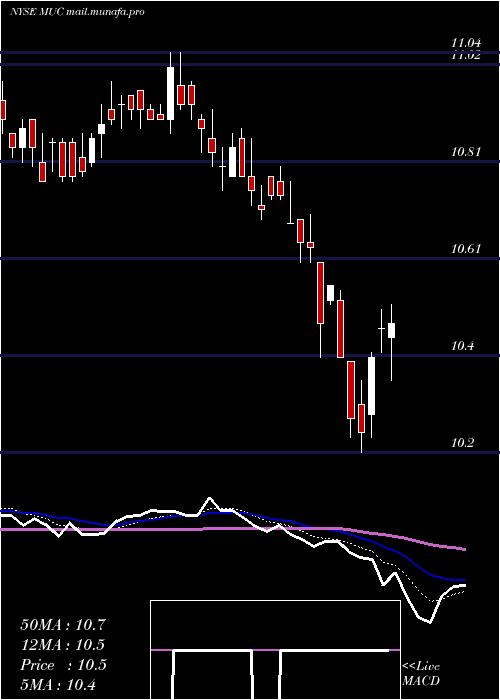Click the 12MA : 10.5 readout
500x700 pixels.
coord(63,645)
